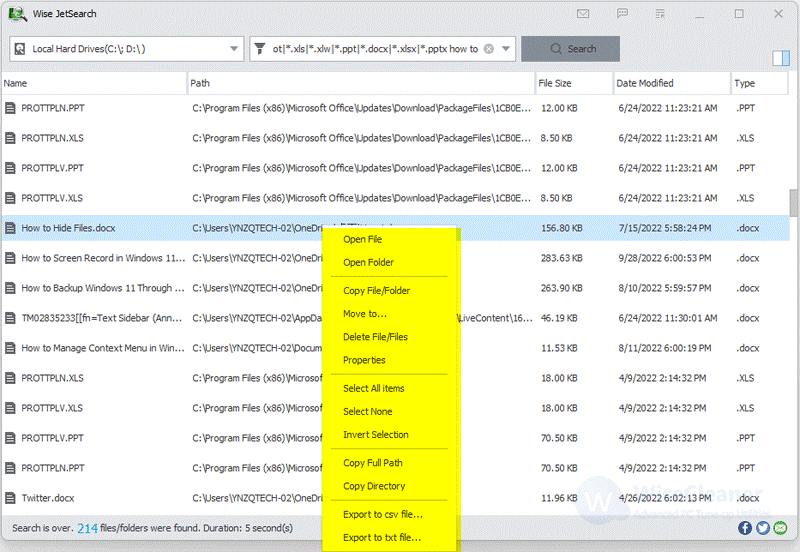
Task: Choose Select None menu entry
Action: click(368, 411)
